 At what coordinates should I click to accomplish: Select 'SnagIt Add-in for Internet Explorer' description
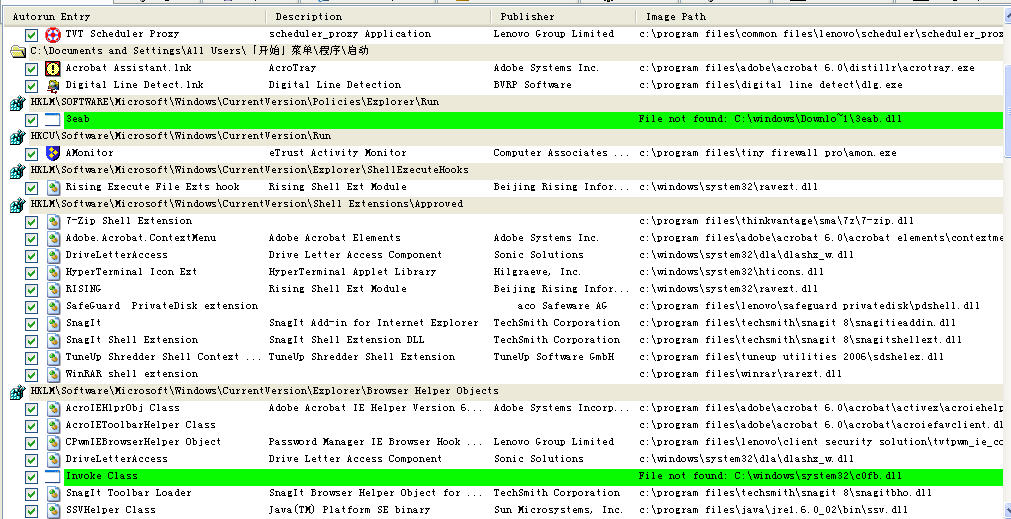[374, 323]
